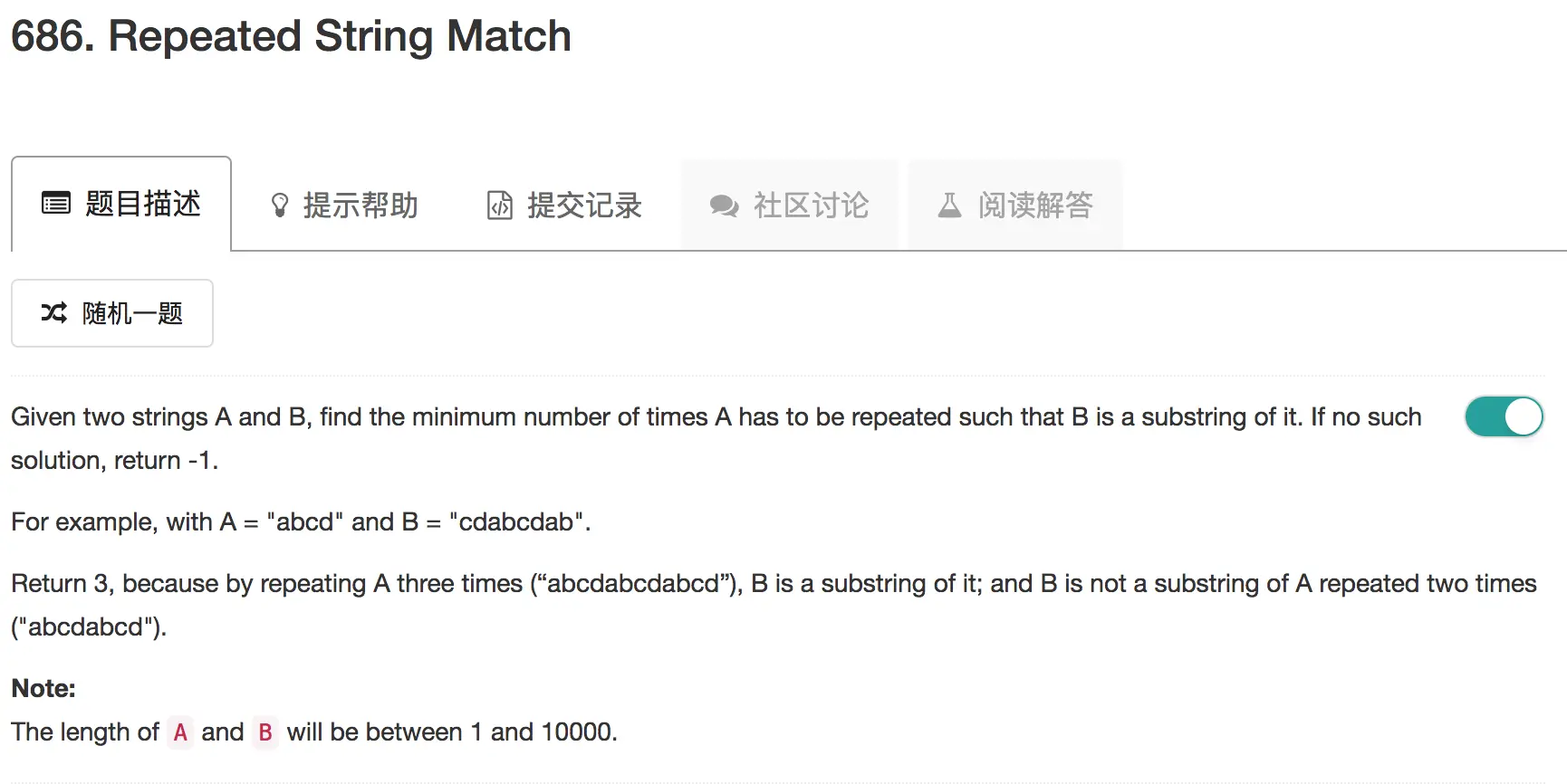Toggle the green language switch off
Screen dimensions: 1567x784
click(1504, 416)
